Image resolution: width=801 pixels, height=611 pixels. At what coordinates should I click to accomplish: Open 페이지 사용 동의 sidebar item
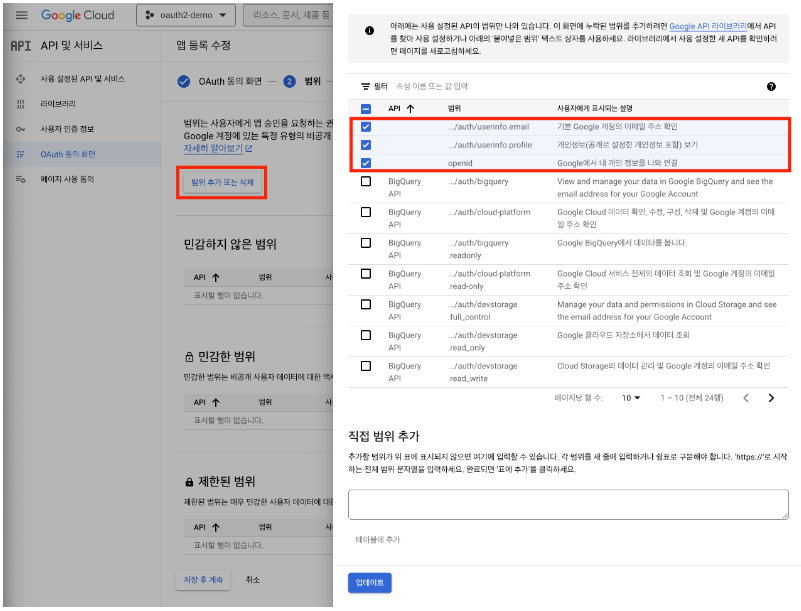click(x=67, y=179)
